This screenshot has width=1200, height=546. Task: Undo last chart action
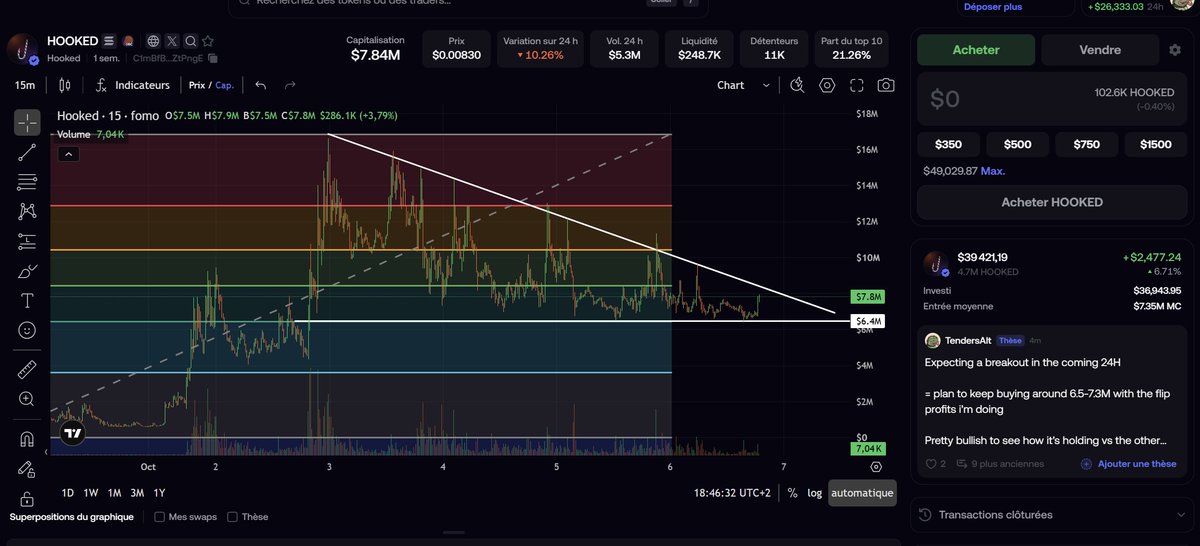(x=261, y=85)
